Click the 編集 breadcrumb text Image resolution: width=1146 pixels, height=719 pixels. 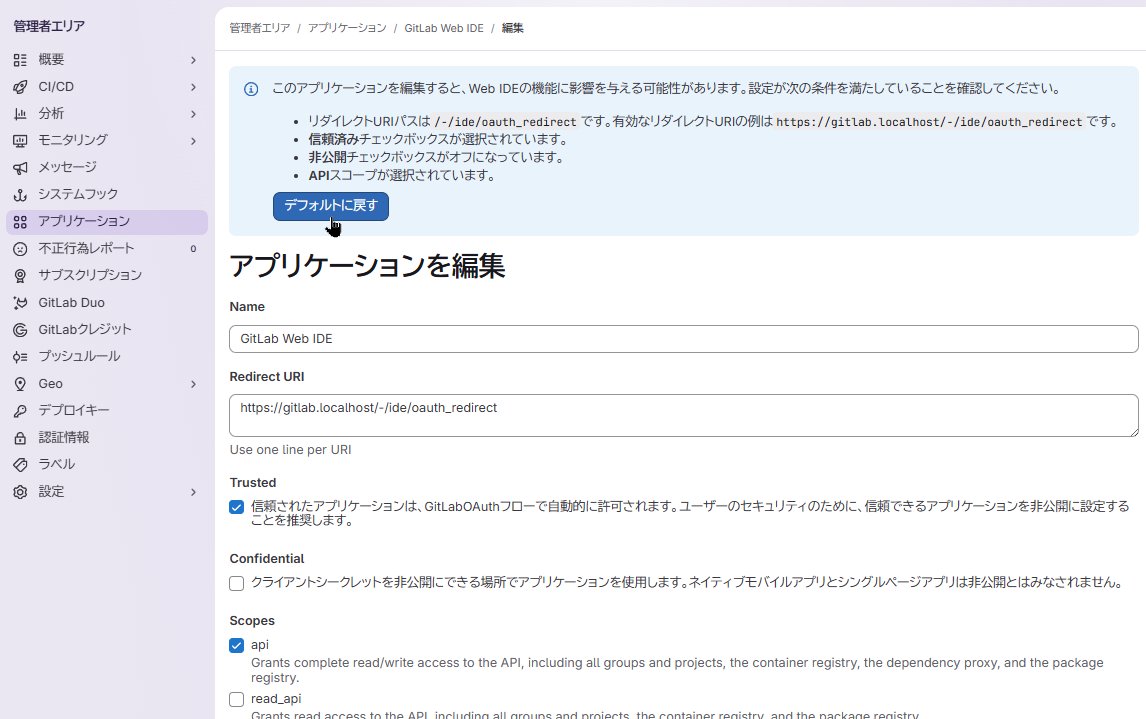512,28
